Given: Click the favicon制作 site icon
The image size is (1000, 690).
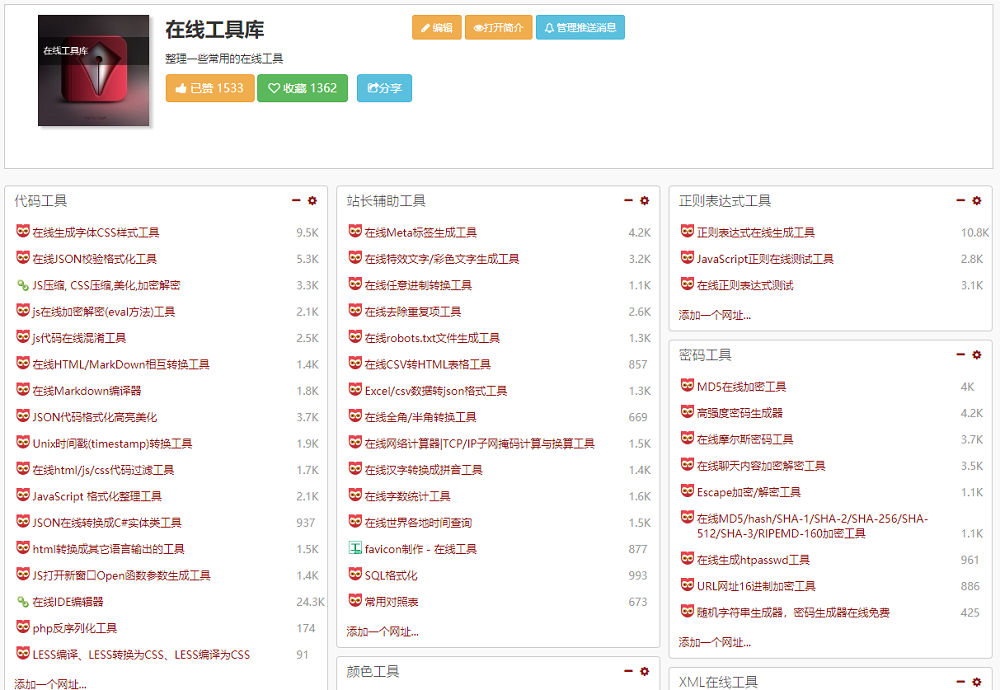Looking at the screenshot, I should click(x=355, y=548).
